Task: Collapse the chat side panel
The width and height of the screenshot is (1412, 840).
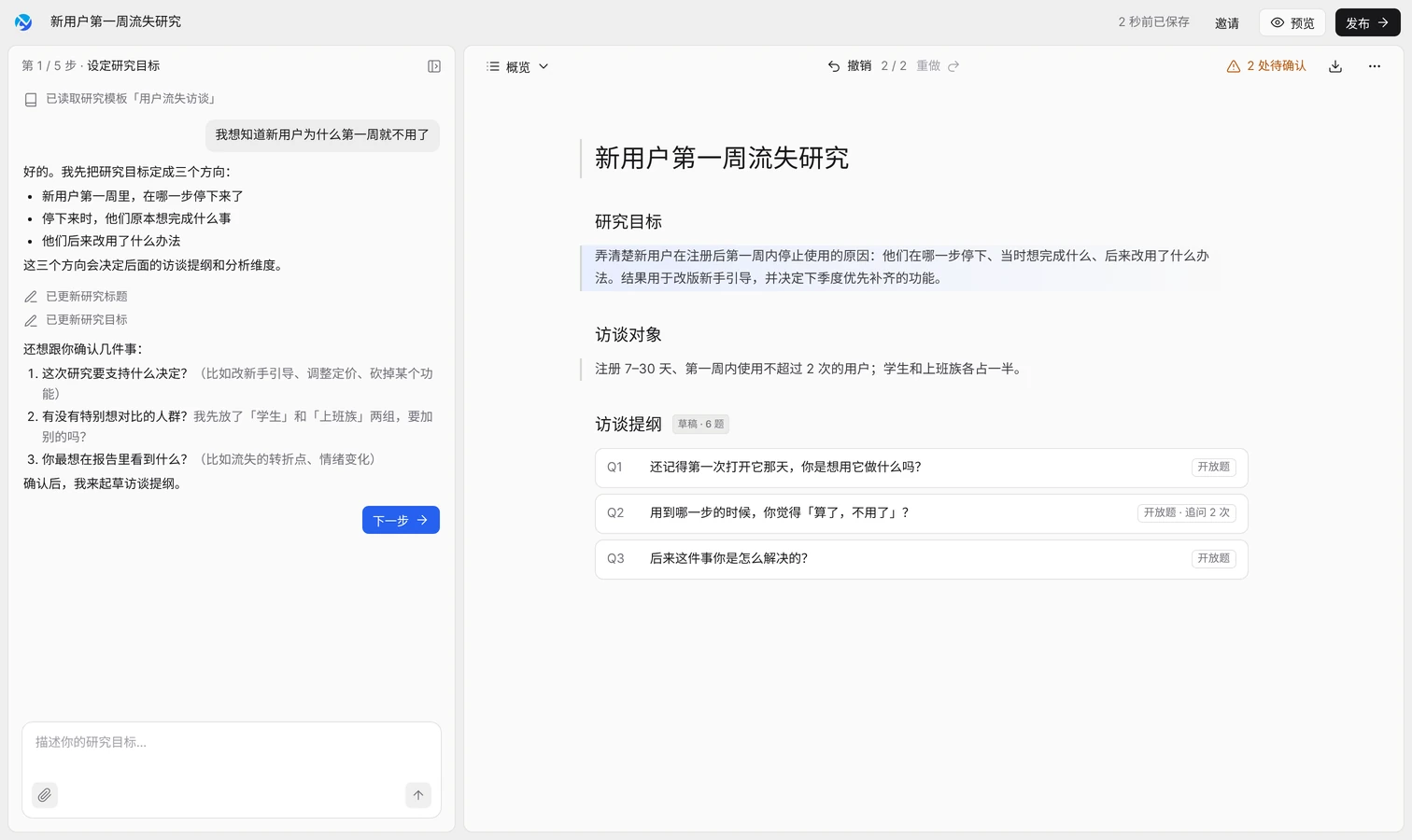Action: tap(434, 66)
